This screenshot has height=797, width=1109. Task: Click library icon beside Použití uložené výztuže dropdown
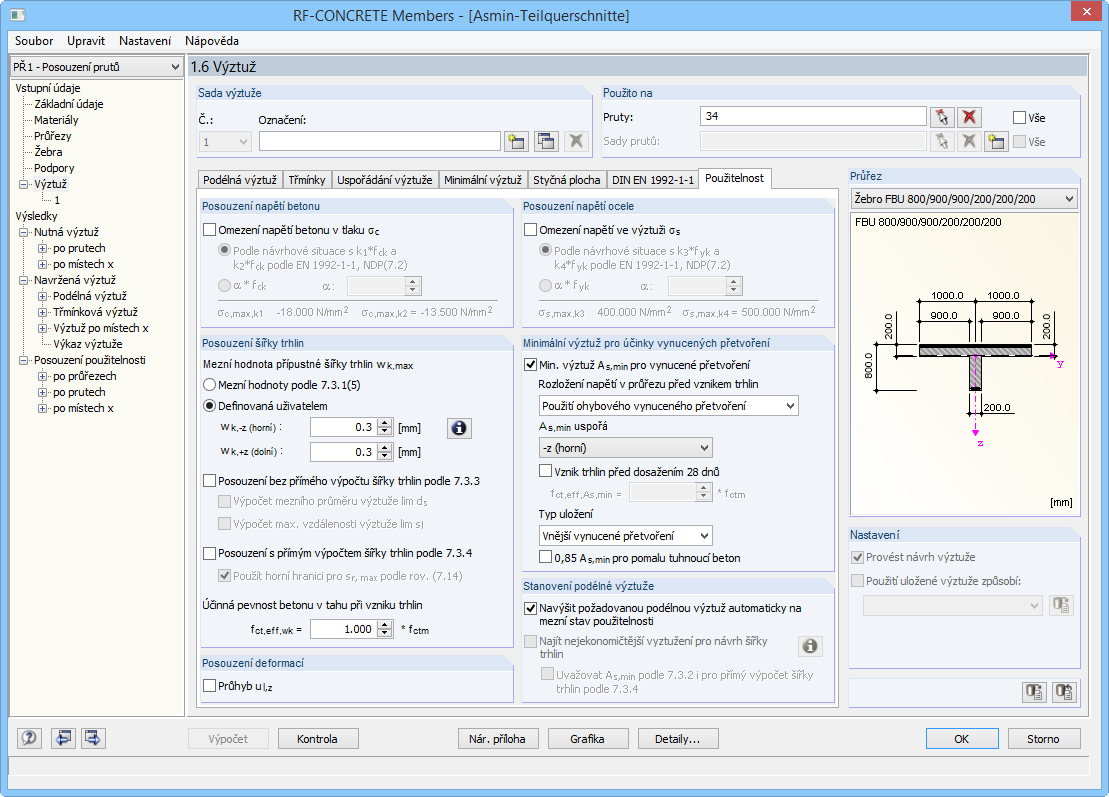point(1061,605)
